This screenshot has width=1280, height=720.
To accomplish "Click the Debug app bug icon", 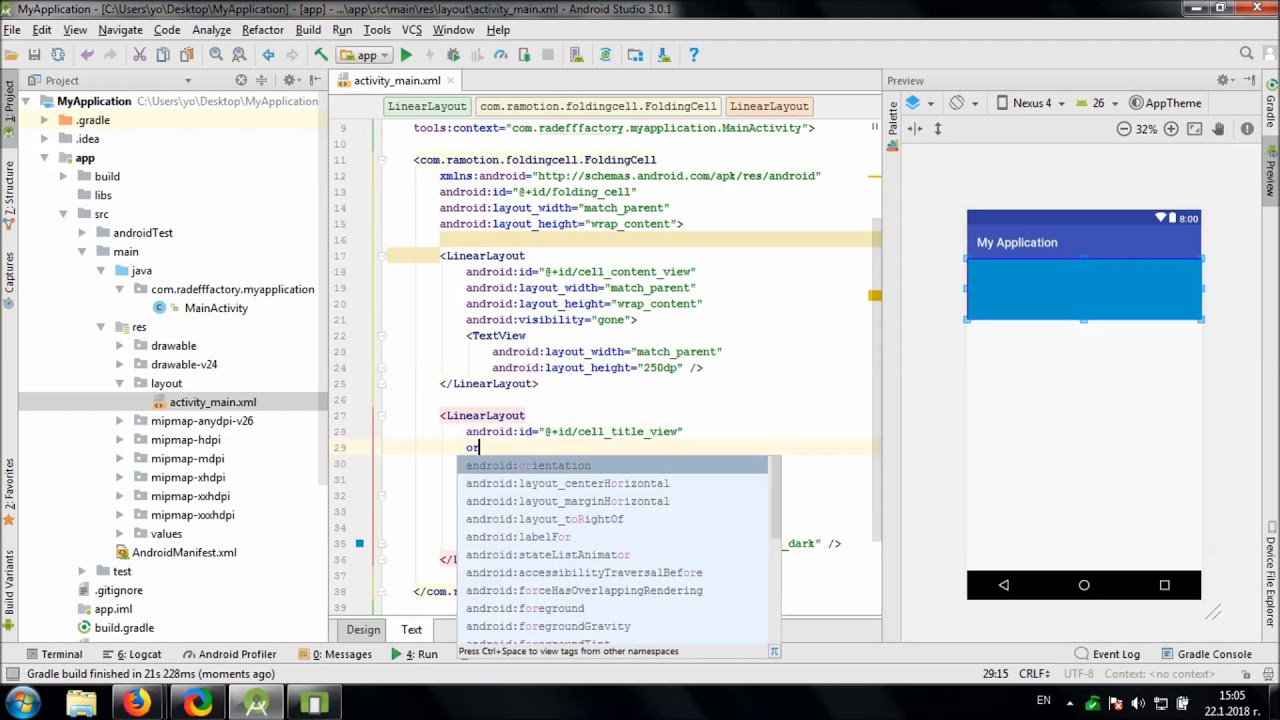I will coord(453,55).
